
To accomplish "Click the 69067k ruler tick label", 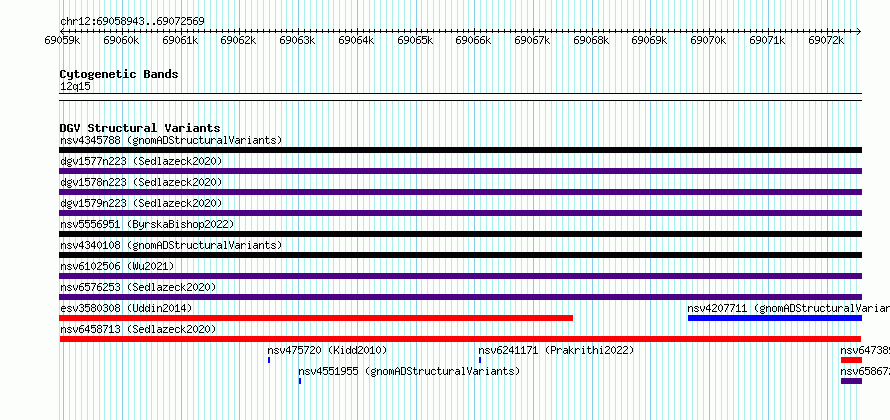I will [532, 40].
